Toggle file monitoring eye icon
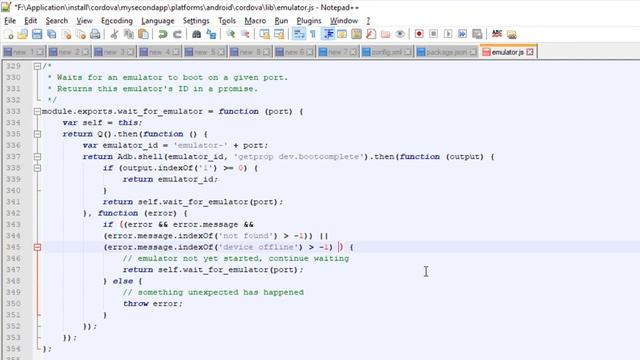Image resolution: width=640 pixels, height=360 pixels. [400, 34]
